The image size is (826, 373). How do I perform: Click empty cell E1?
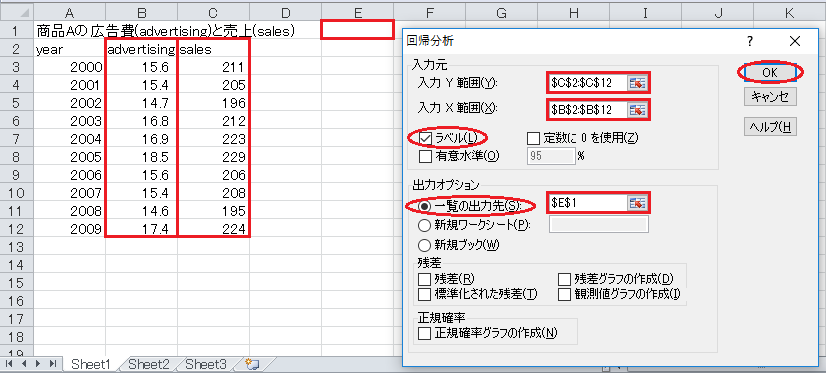[x=358, y=30]
